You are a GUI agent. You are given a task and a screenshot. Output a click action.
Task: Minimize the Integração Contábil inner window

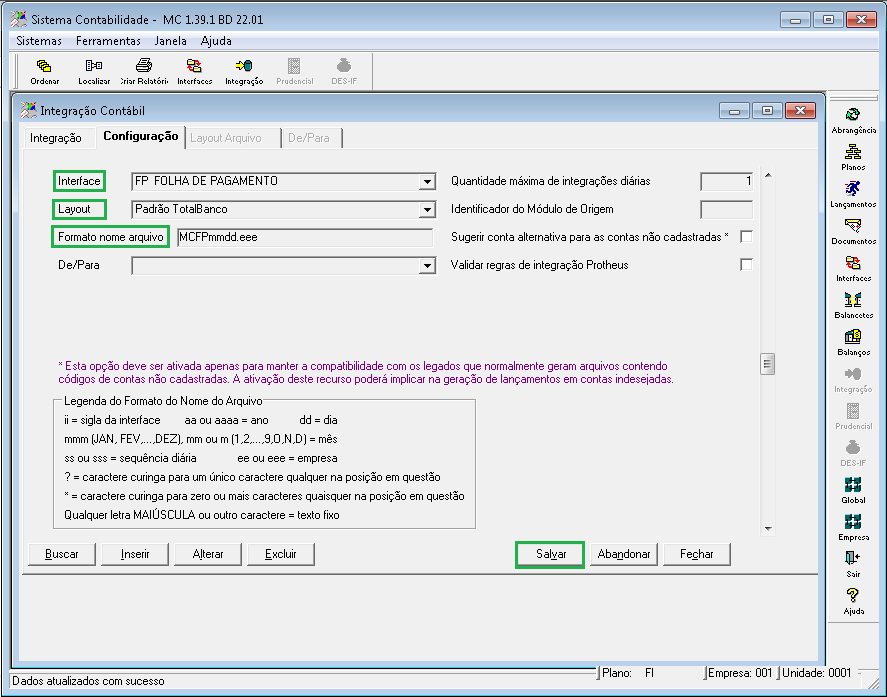[x=734, y=111]
